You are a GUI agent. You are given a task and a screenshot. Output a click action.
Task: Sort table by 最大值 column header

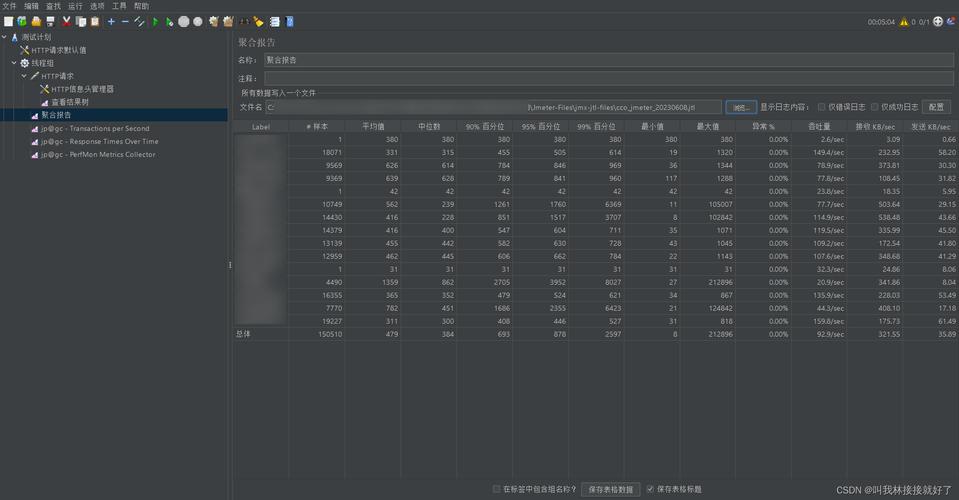click(708, 127)
